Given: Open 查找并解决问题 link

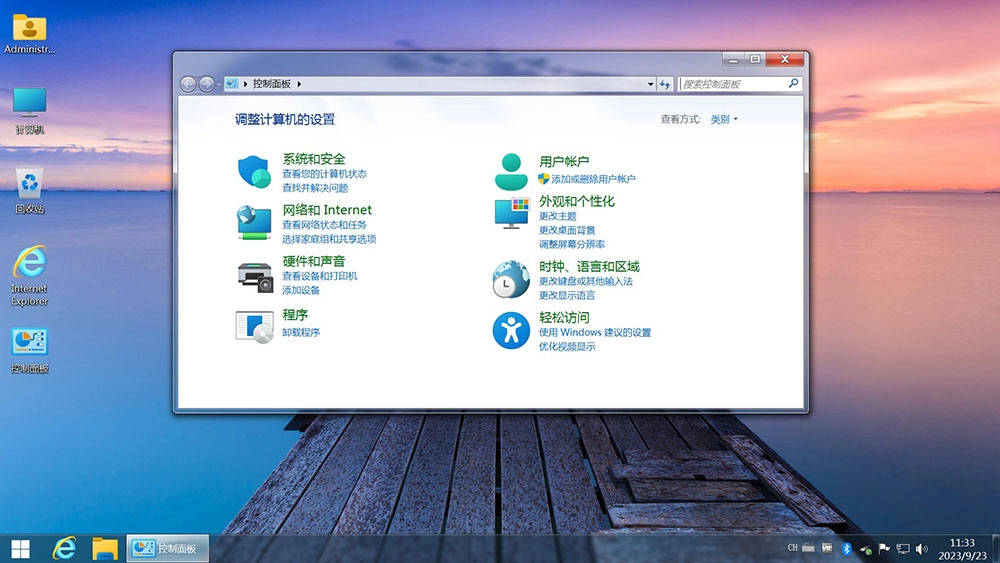Looking at the screenshot, I should pyautogui.click(x=315, y=188).
